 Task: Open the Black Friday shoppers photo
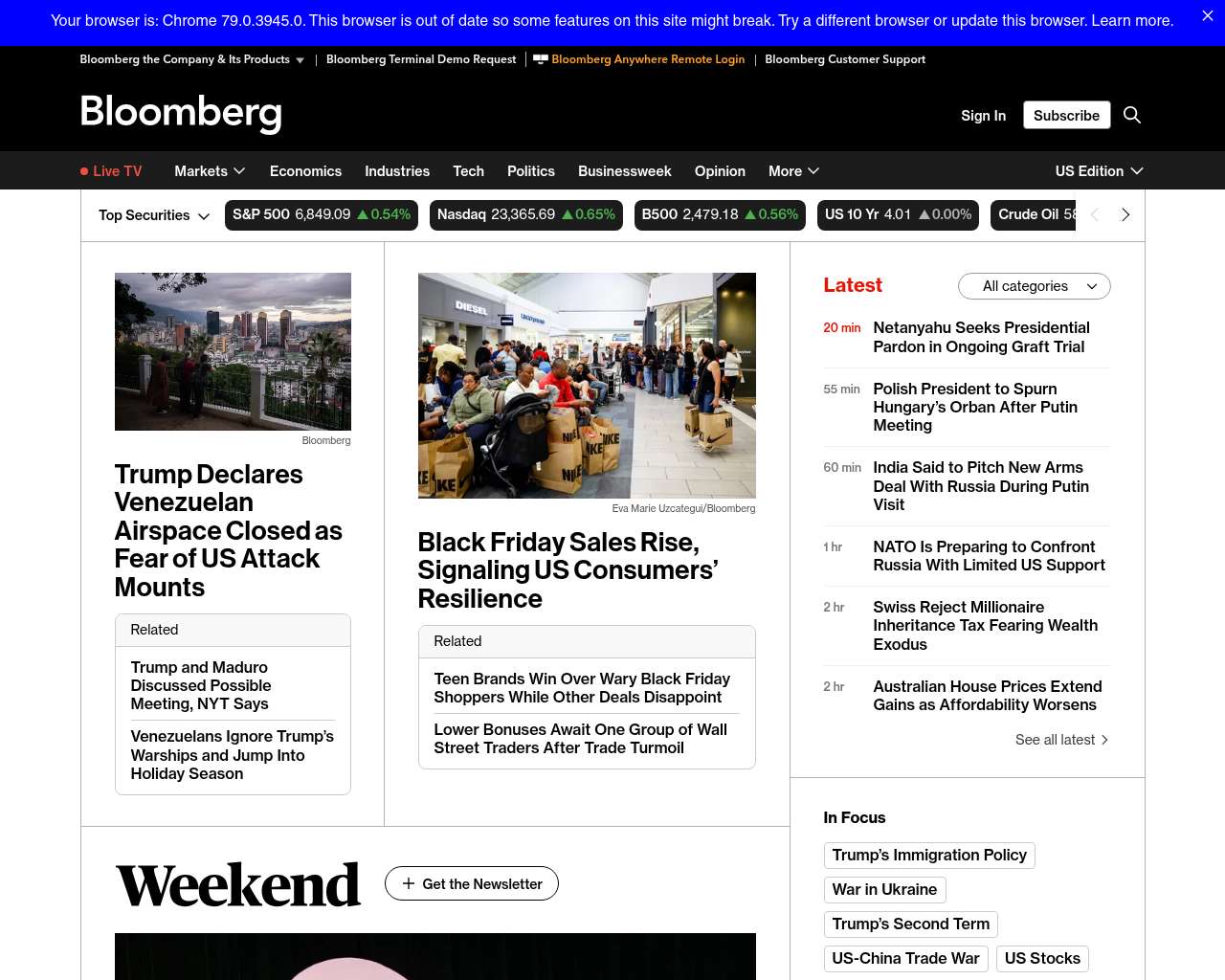587,386
